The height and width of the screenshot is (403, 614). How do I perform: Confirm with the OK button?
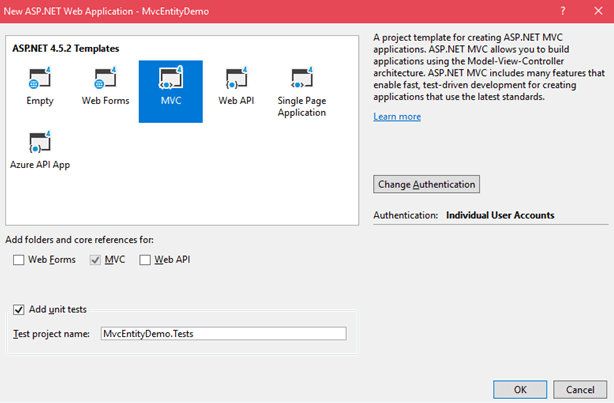coord(520,390)
